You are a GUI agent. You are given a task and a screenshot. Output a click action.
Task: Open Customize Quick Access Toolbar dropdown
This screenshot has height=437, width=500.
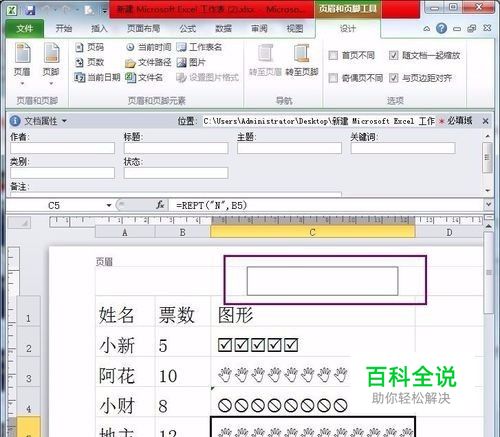pyautogui.click(x=105, y=11)
